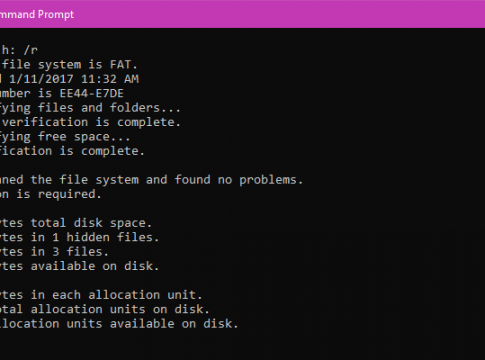Screen dimensions: 485x360
Task: Click the blank black console area below the output
Action: click(x=242, y=345)
